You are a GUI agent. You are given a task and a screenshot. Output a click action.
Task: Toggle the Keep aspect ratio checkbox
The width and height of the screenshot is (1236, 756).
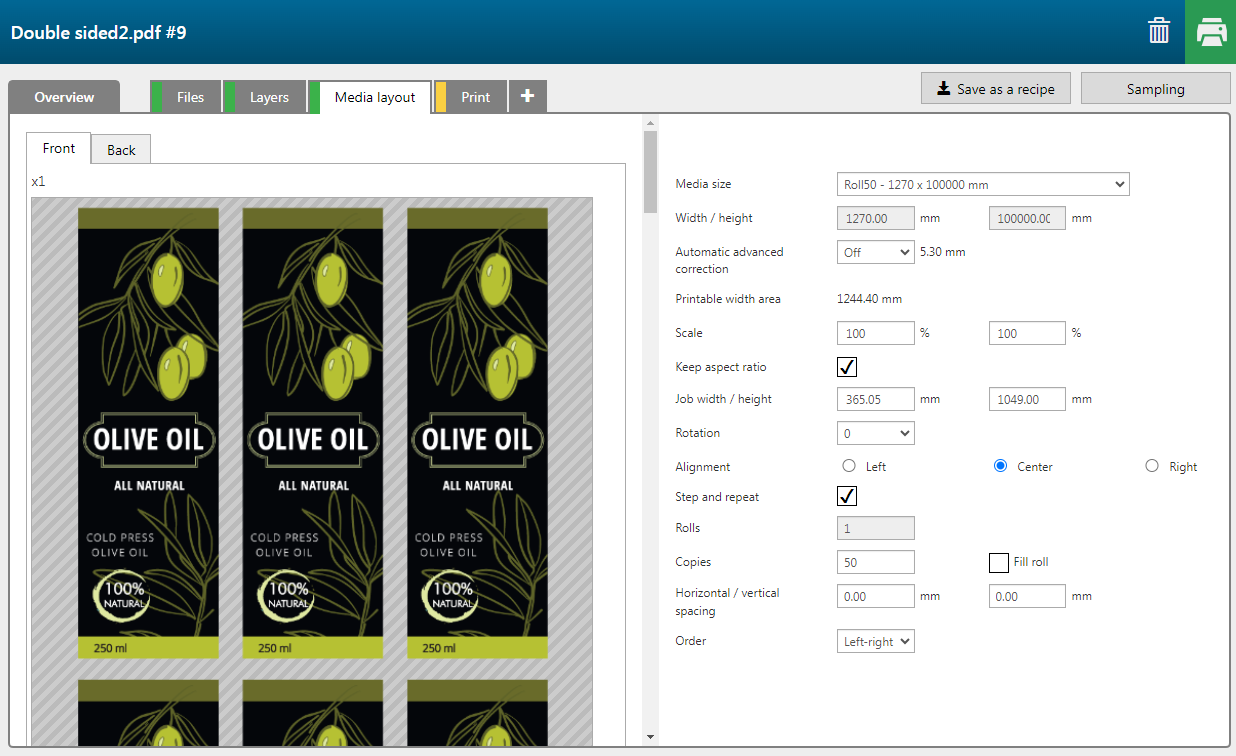click(x=847, y=367)
